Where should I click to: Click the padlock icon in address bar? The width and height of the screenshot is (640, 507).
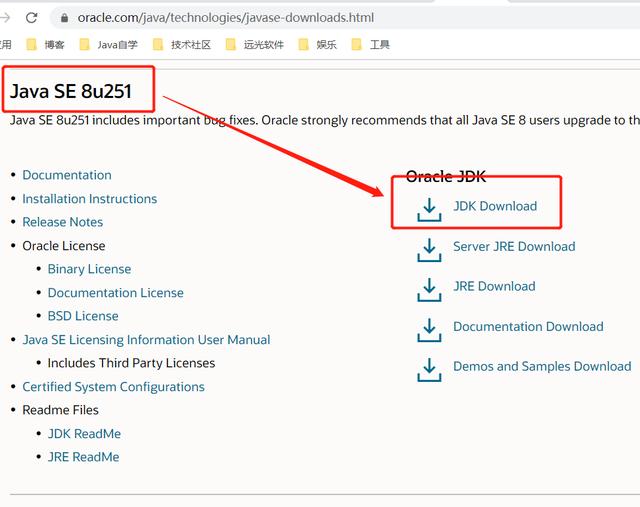(x=64, y=18)
